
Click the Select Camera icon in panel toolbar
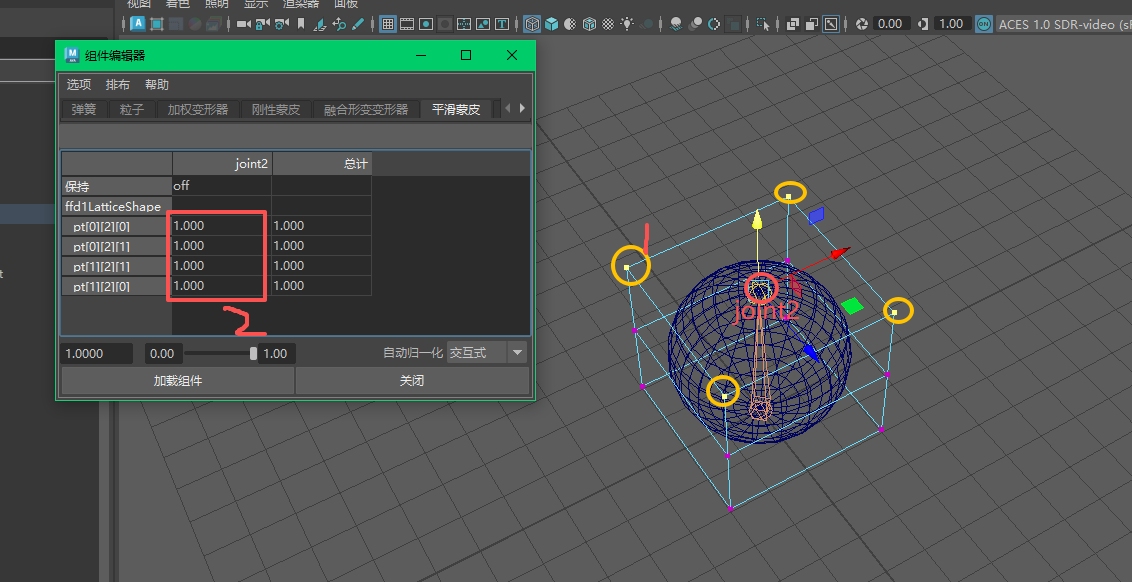[243, 24]
